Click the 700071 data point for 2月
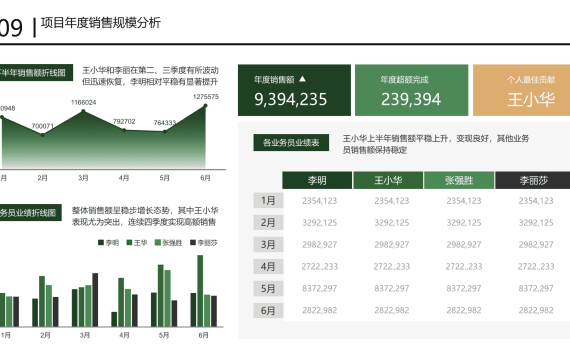This screenshot has width=570, height=360. [x=43, y=135]
